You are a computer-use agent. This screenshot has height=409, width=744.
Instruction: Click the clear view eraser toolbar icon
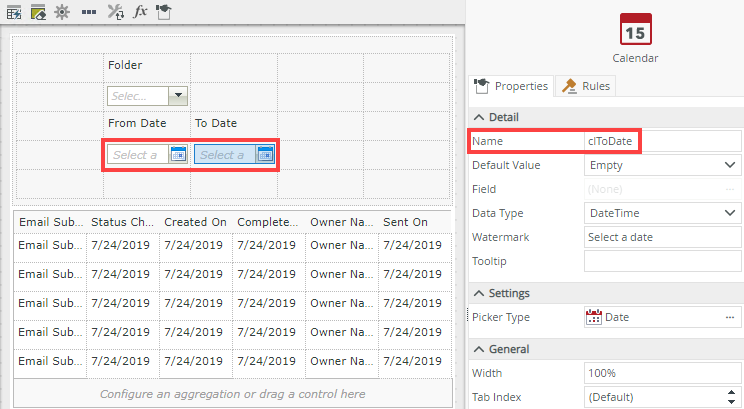click(38, 12)
